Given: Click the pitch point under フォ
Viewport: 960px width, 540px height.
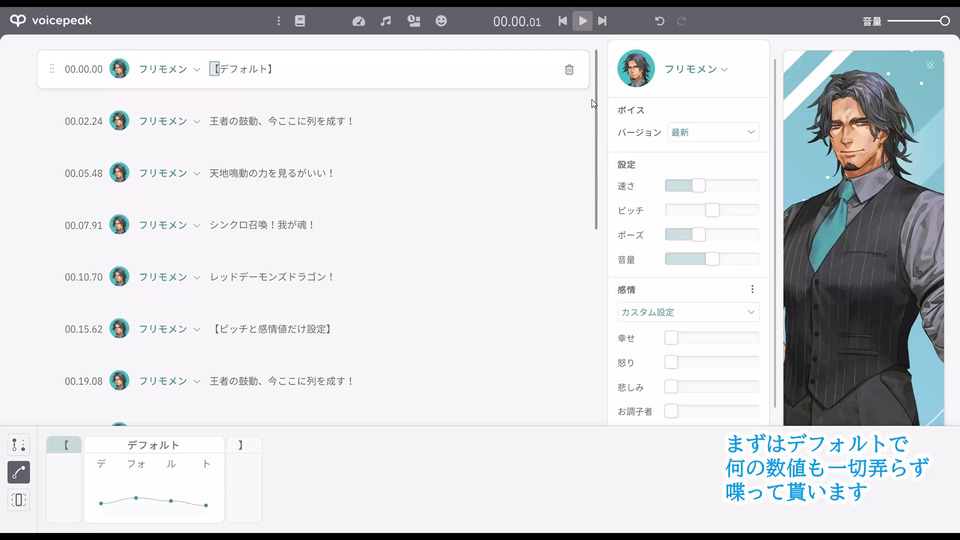Looking at the screenshot, I should click(x=136, y=498).
